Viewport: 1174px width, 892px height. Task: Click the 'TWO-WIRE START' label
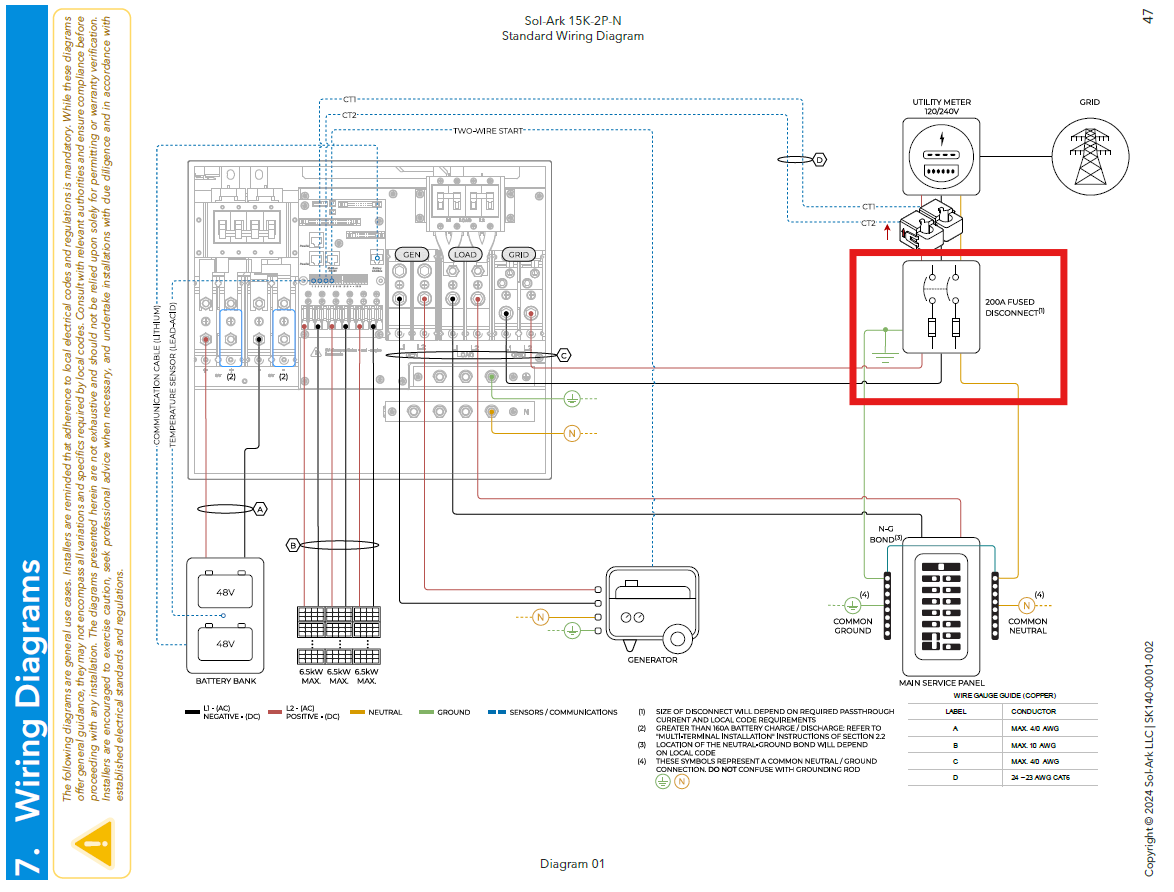click(x=488, y=131)
